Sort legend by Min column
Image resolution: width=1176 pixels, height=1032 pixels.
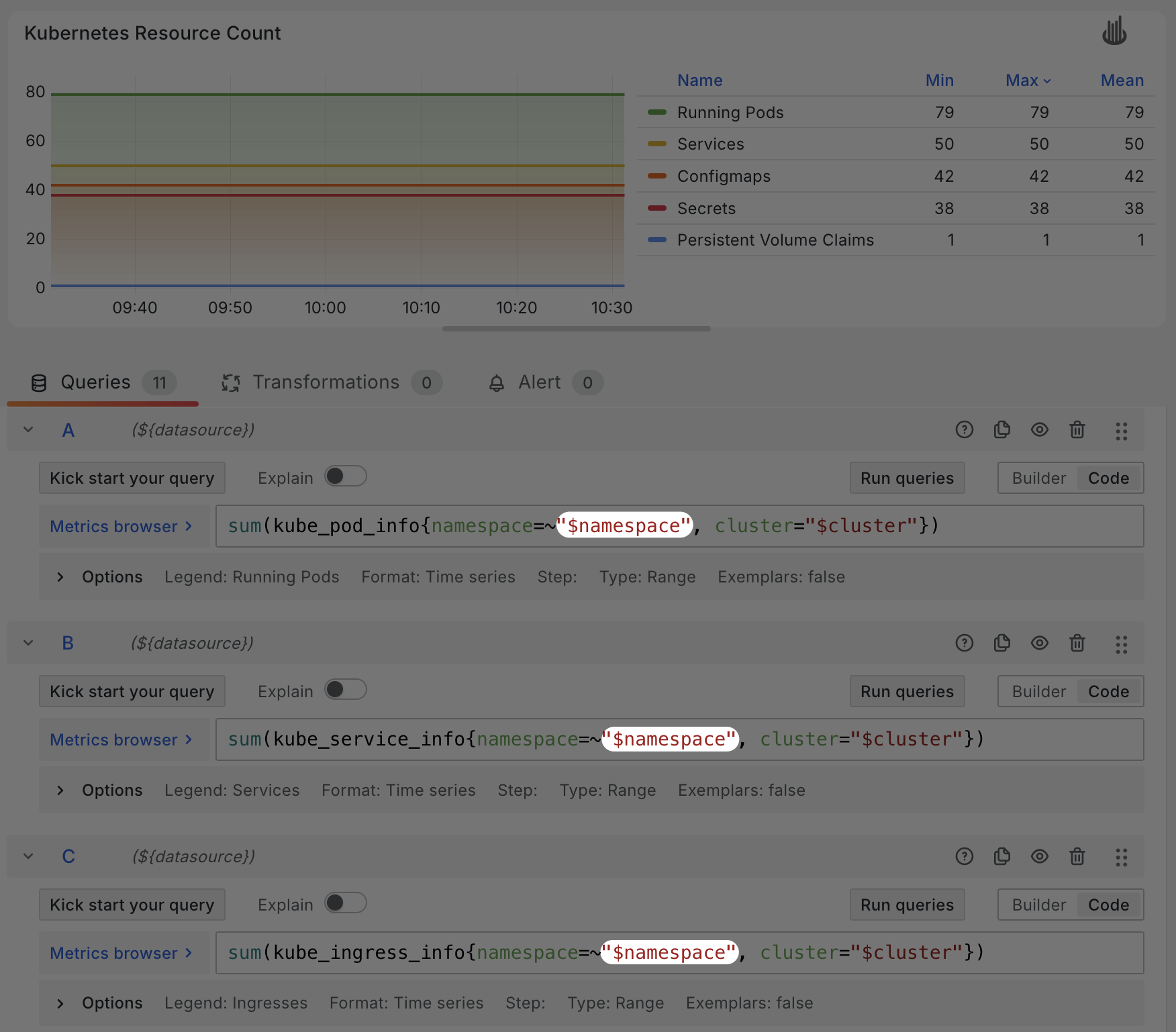point(940,81)
